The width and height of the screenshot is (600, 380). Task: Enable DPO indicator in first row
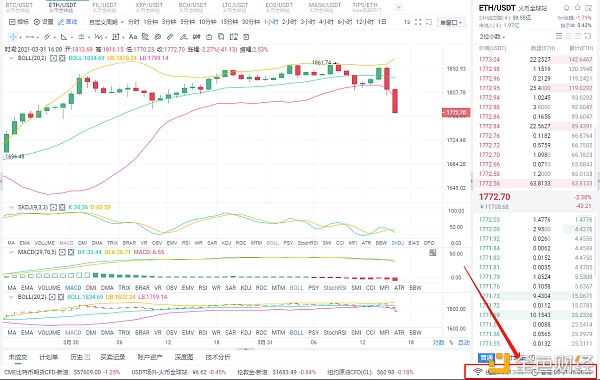pyautogui.click(x=429, y=243)
